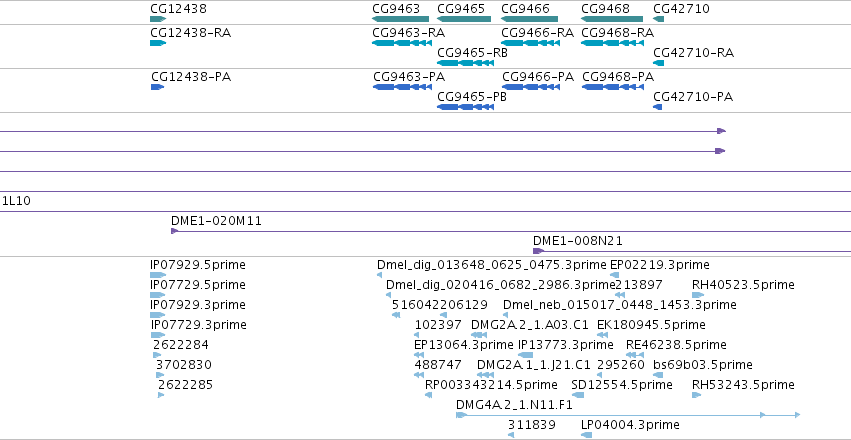Image resolution: width=851 pixels, height=440 pixels.
Task: Select Dmel_dig_020416_0682_2986.3prime label
Action: (x=501, y=285)
